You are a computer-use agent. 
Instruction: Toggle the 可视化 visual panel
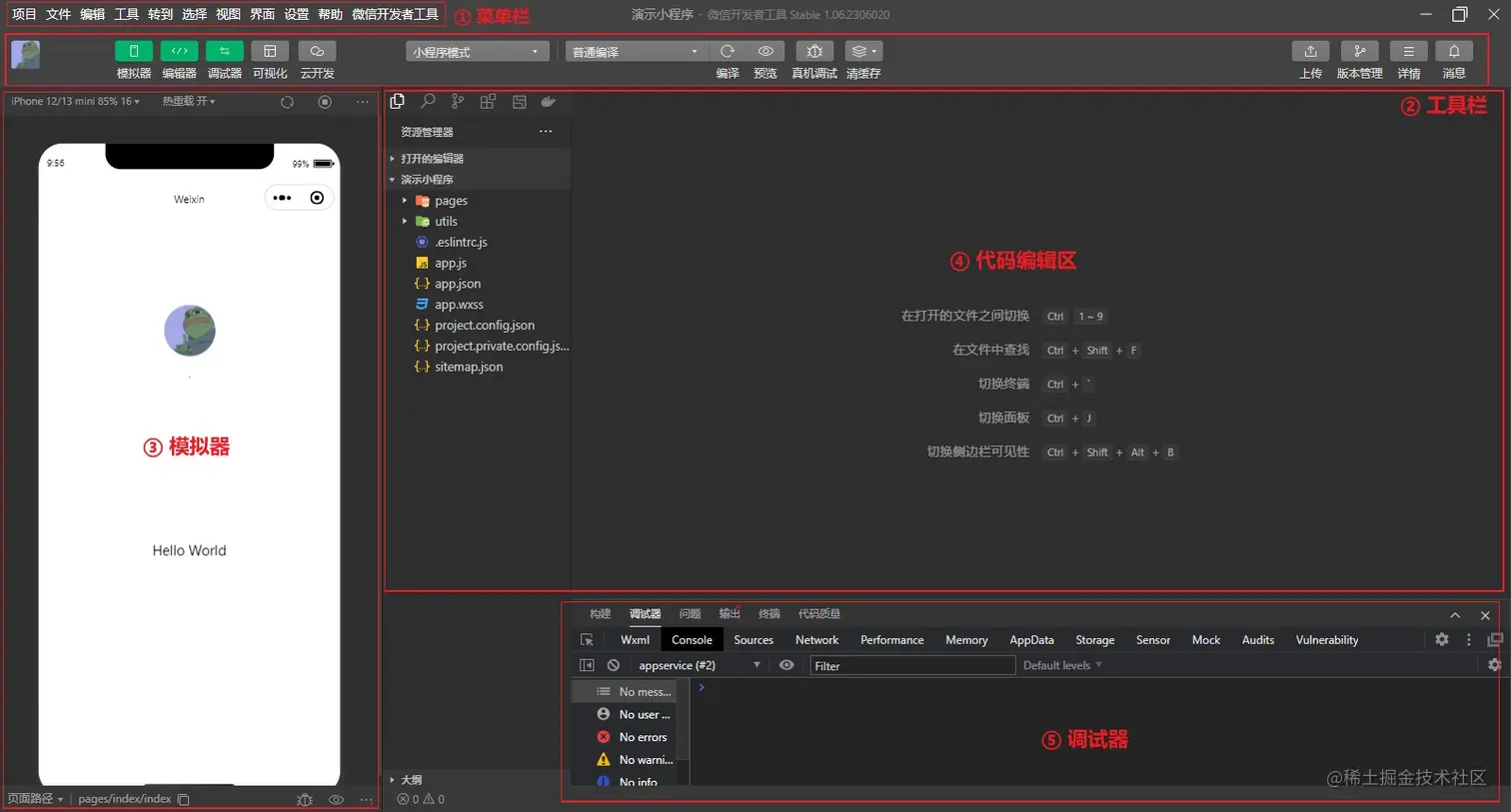[x=270, y=51]
